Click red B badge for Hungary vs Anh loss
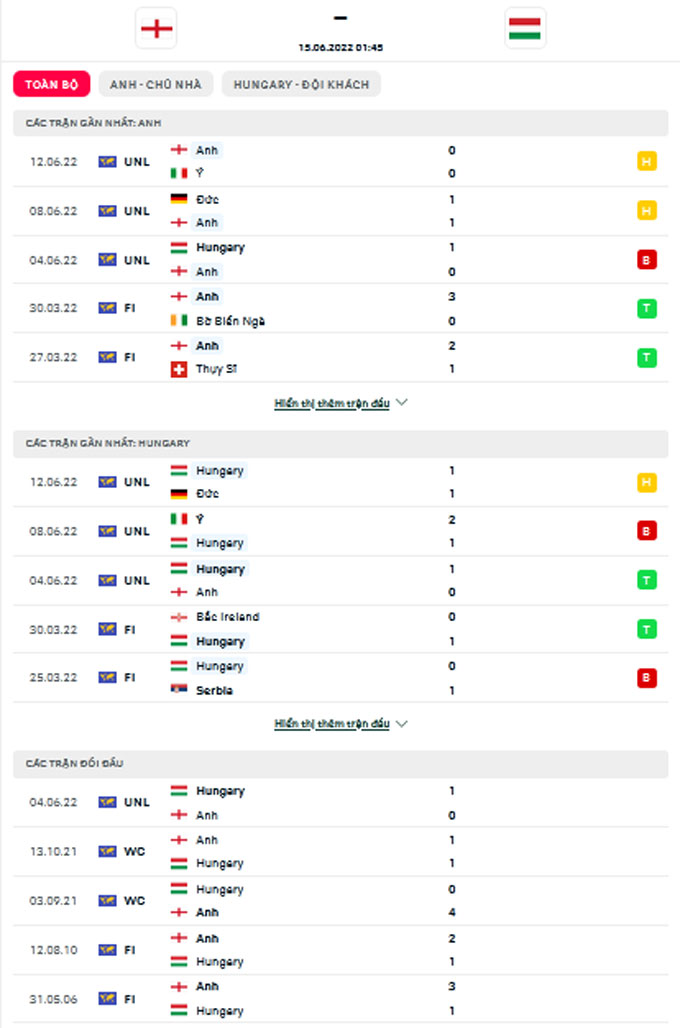The height and width of the screenshot is (1028, 680). (646, 260)
